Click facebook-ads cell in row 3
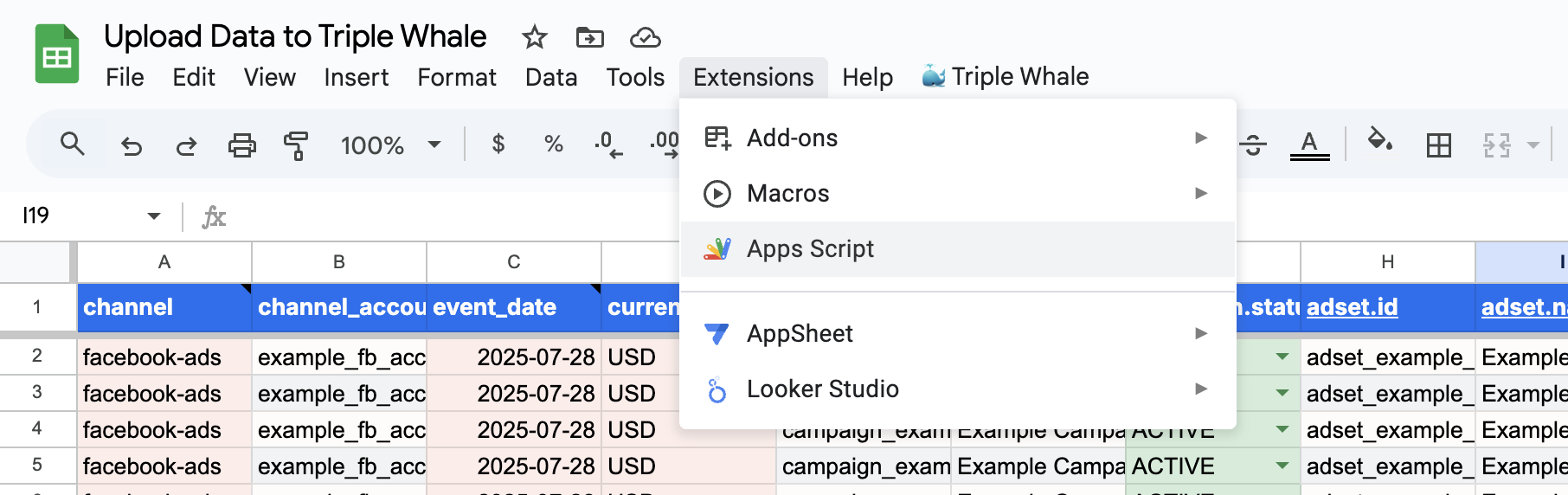The width and height of the screenshot is (1568, 495). (x=164, y=393)
